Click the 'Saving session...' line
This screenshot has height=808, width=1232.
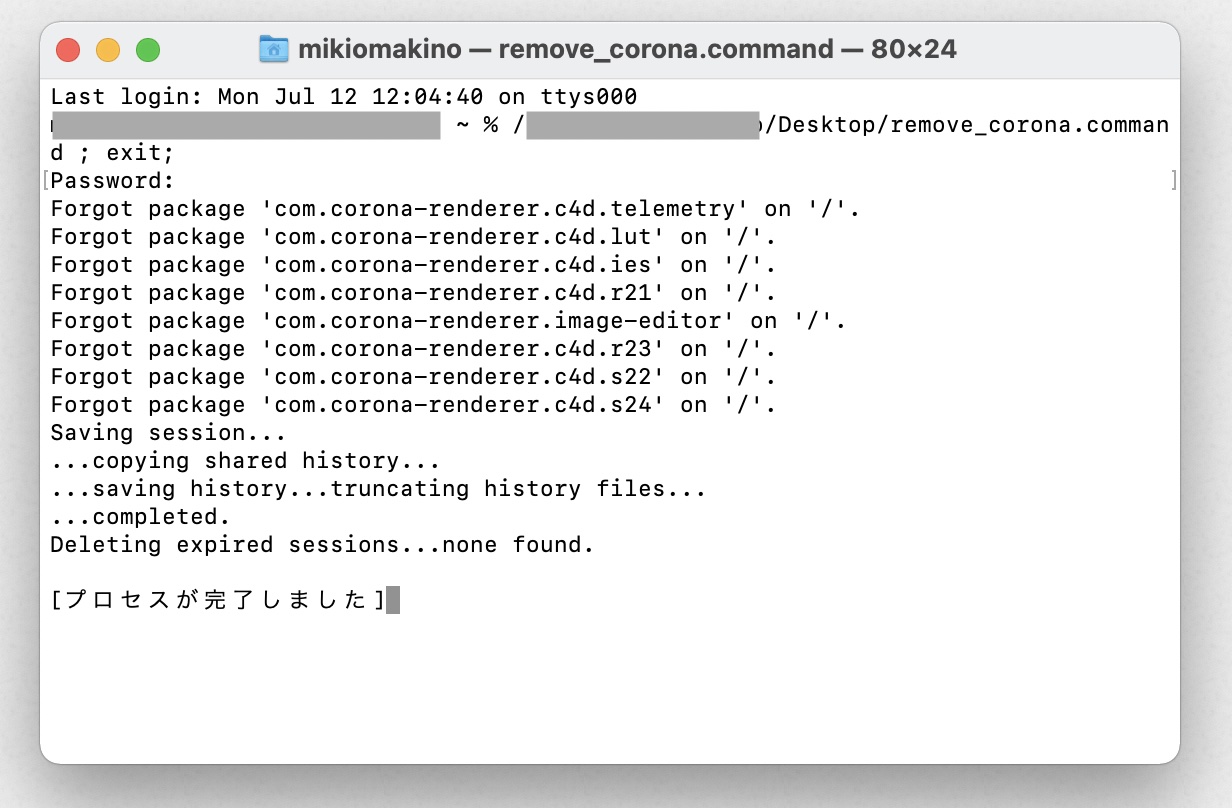[168, 433]
